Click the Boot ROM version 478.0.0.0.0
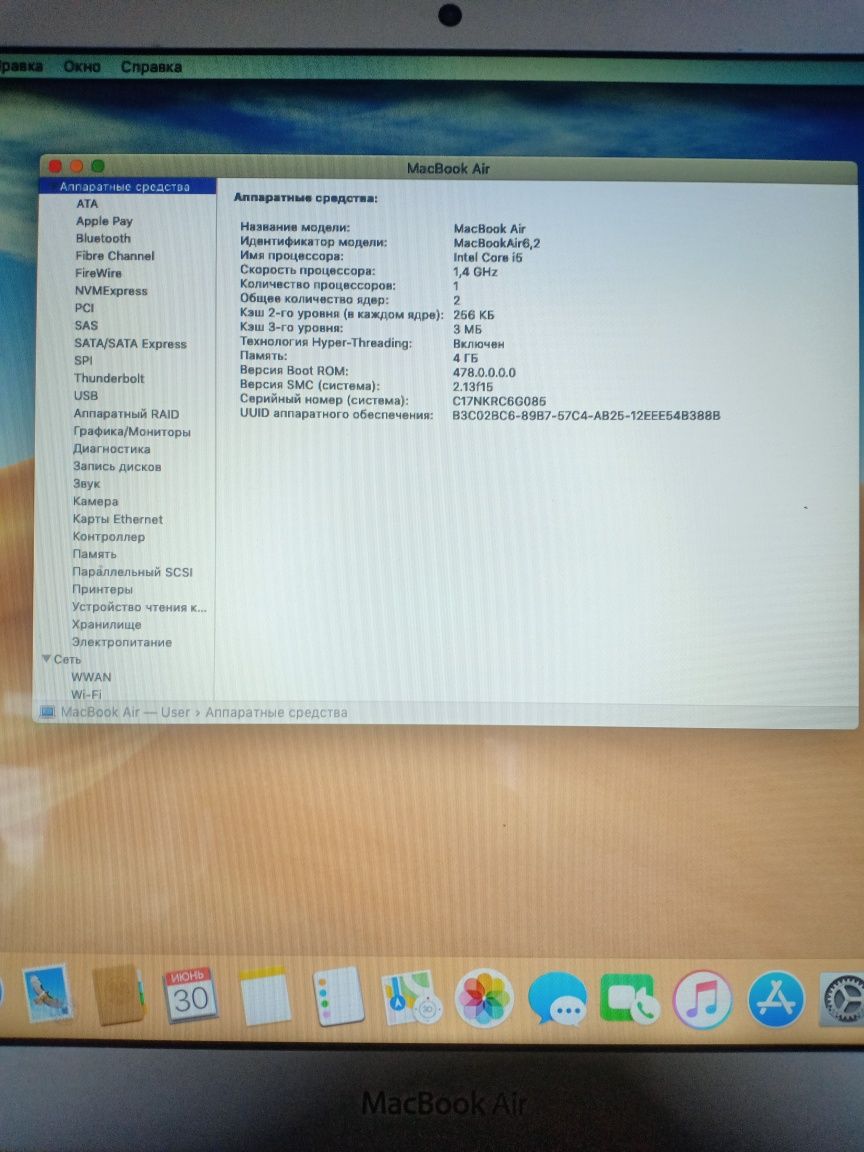This screenshot has height=1152, width=864. point(483,372)
